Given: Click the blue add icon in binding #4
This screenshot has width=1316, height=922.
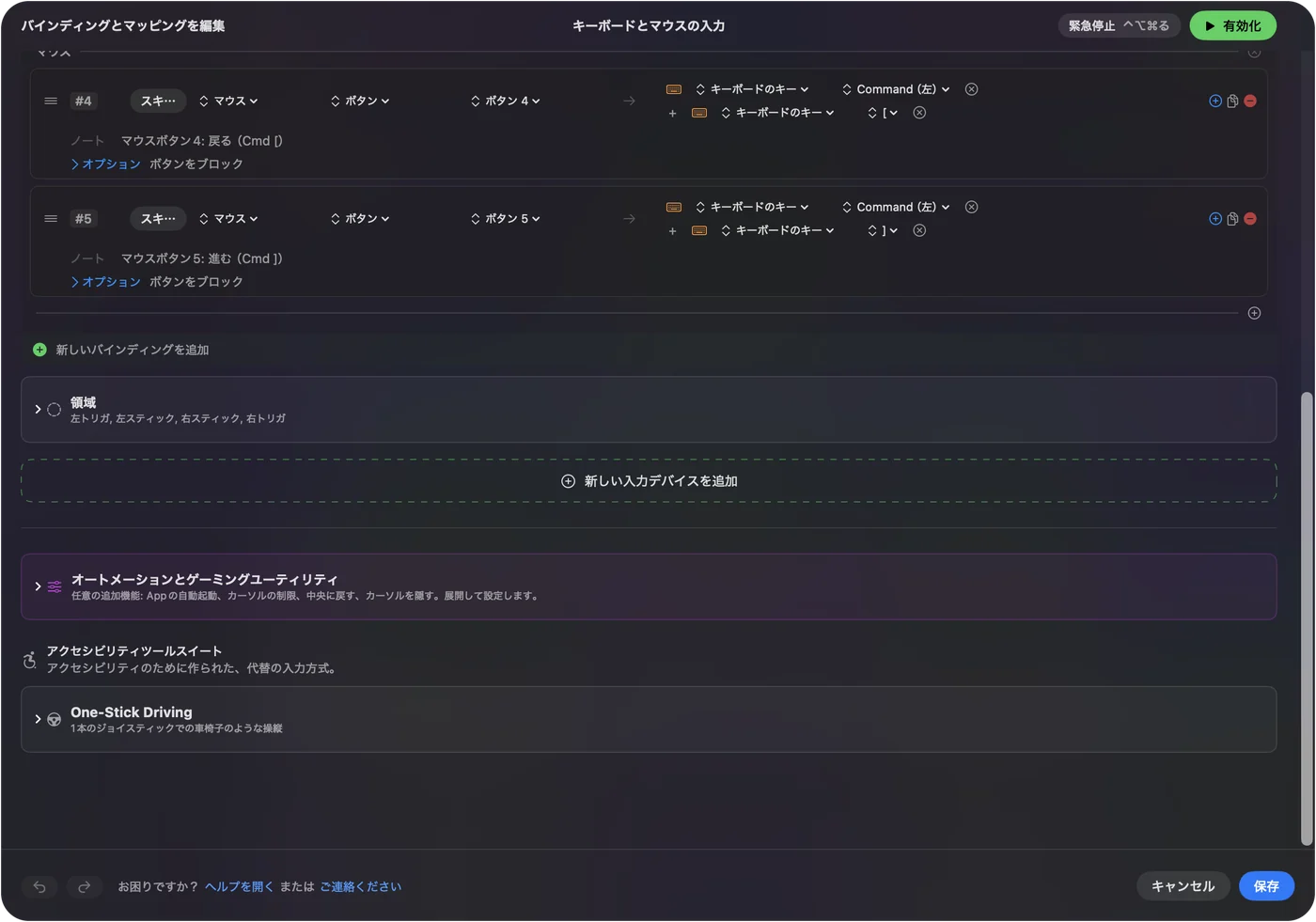Looking at the screenshot, I should (1215, 101).
